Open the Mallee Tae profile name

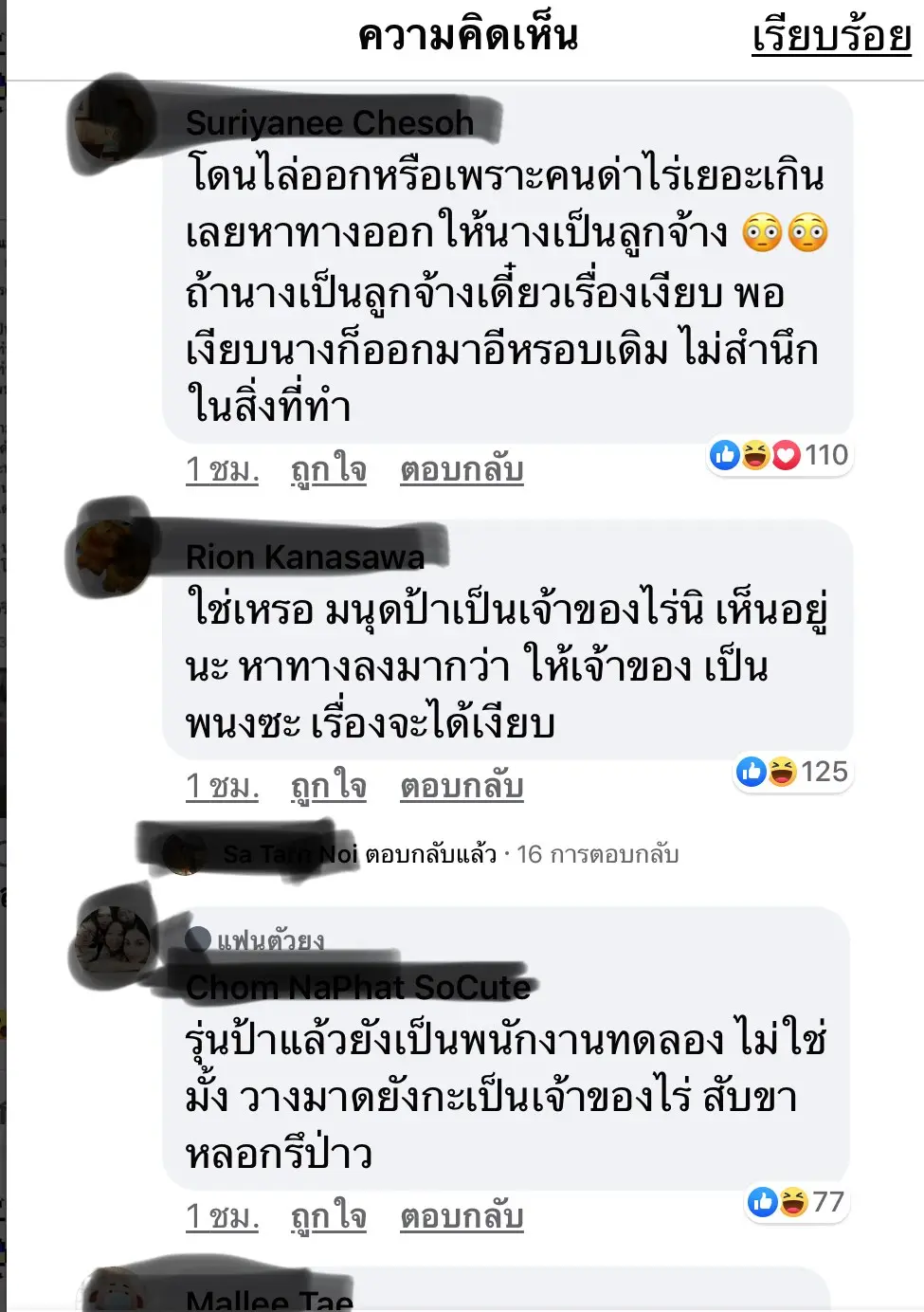pos(269,1301)
